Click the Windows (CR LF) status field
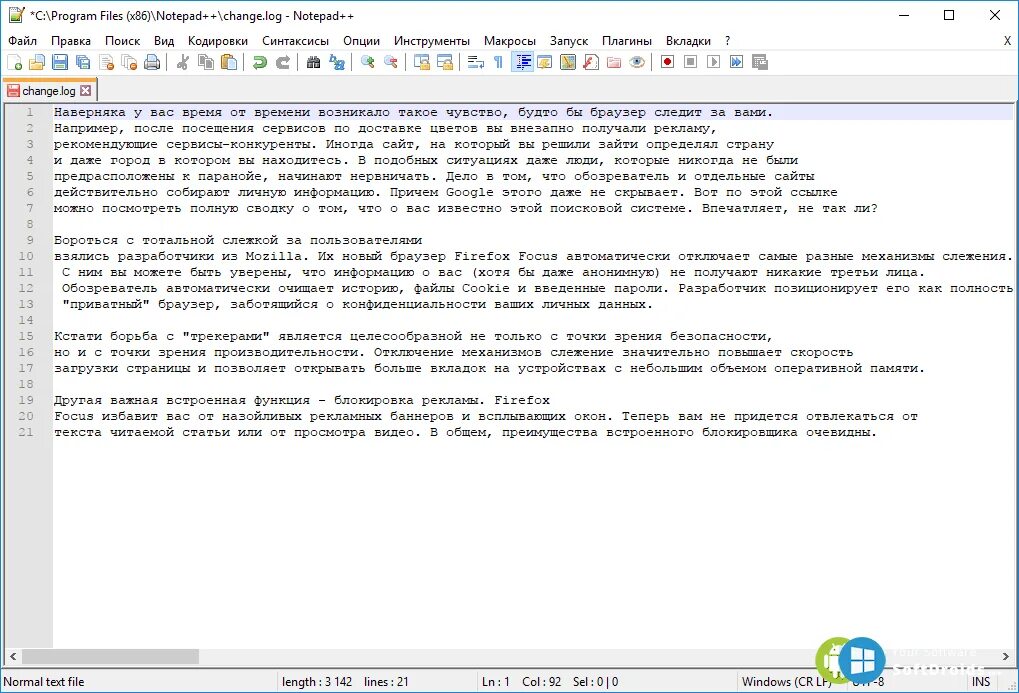Screen dimensions: 1019x693 [786, 681]
